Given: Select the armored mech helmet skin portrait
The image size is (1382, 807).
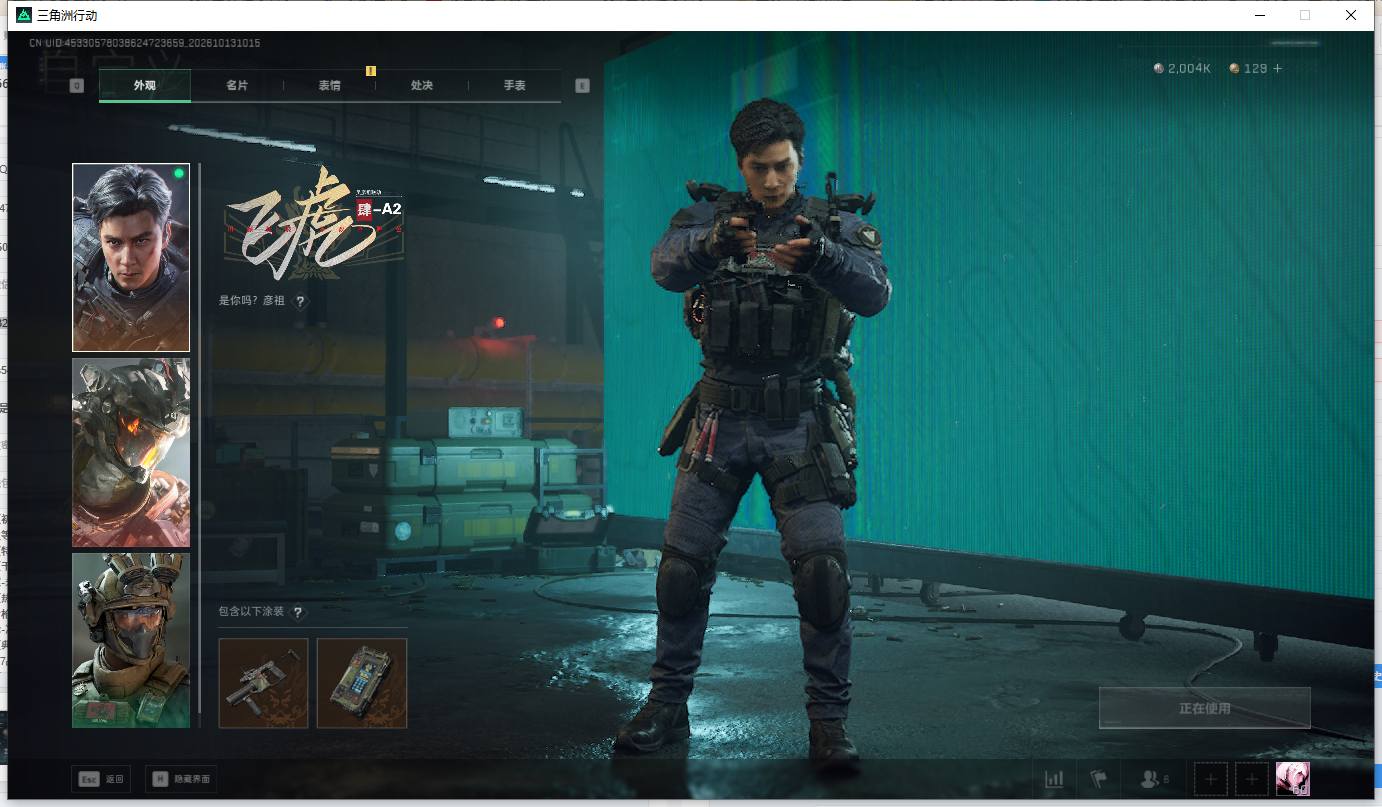Looking at the screenshot, I should point(131,453).
